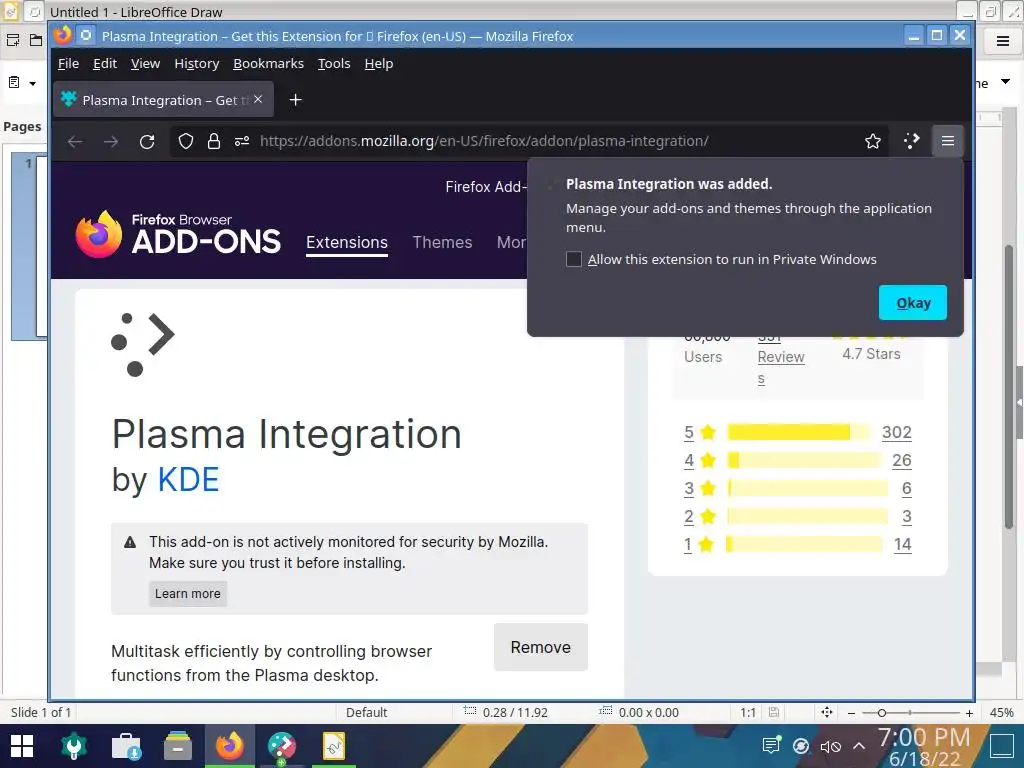Image resolution: width=1024 pixels, height=768 pixels.
Task: Allow extension to run in Private Windows
Action: [x=573, y=259]
